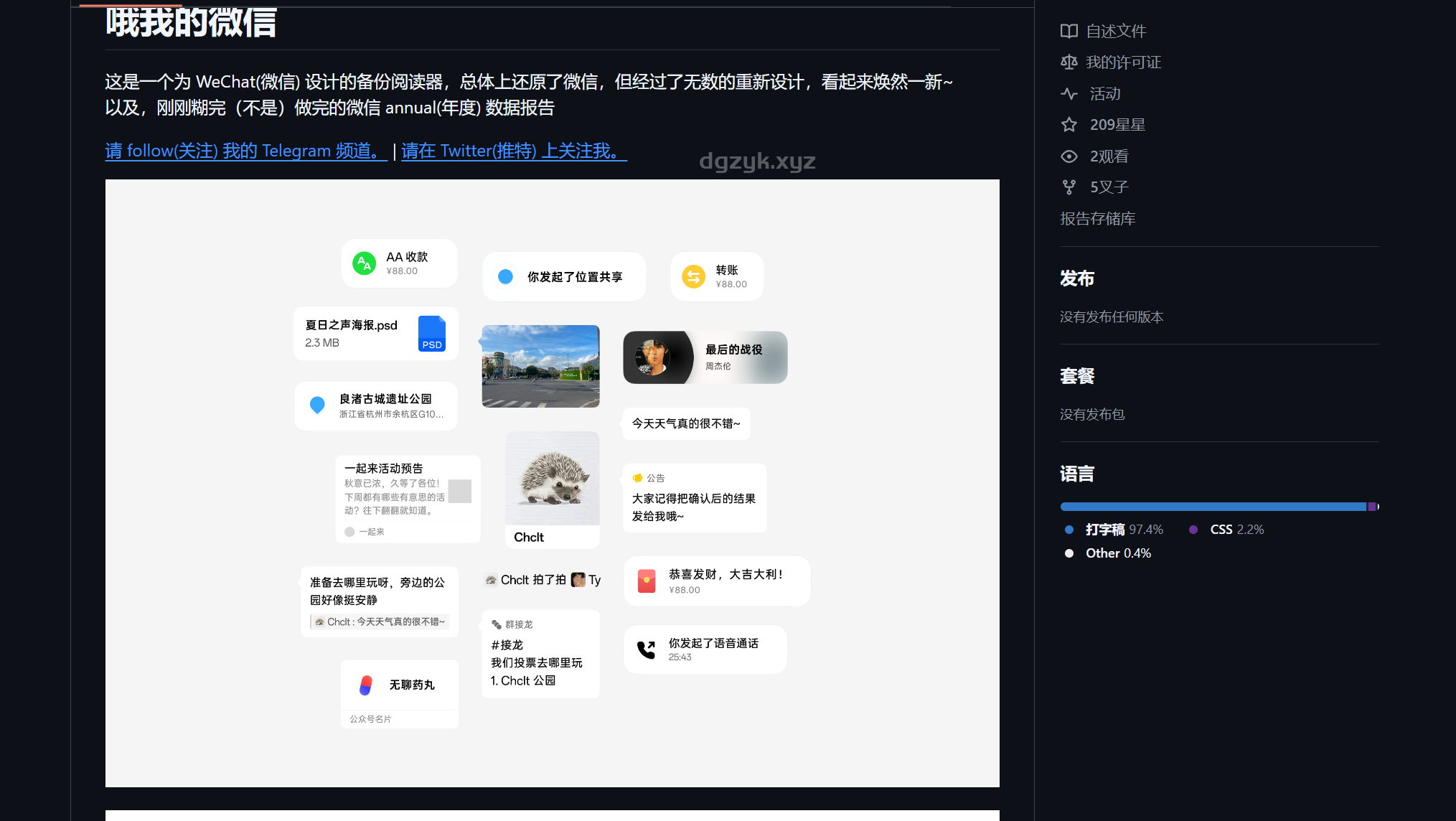The image size is (1456, 821).
Task: Click the yellow 转账 transfer icon
Action: pos(694,276)
